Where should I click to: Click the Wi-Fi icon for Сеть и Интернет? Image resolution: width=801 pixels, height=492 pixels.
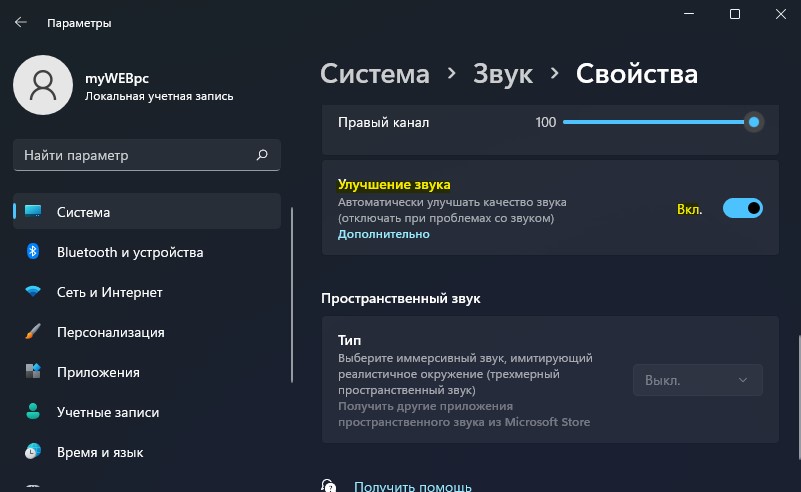(33, 291)
